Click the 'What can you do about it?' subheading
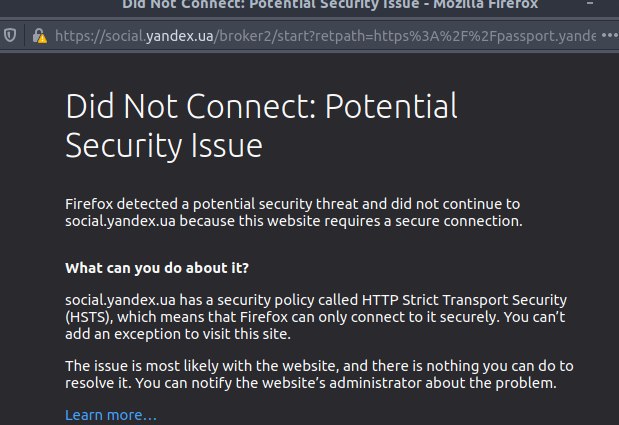 [157, 268]
